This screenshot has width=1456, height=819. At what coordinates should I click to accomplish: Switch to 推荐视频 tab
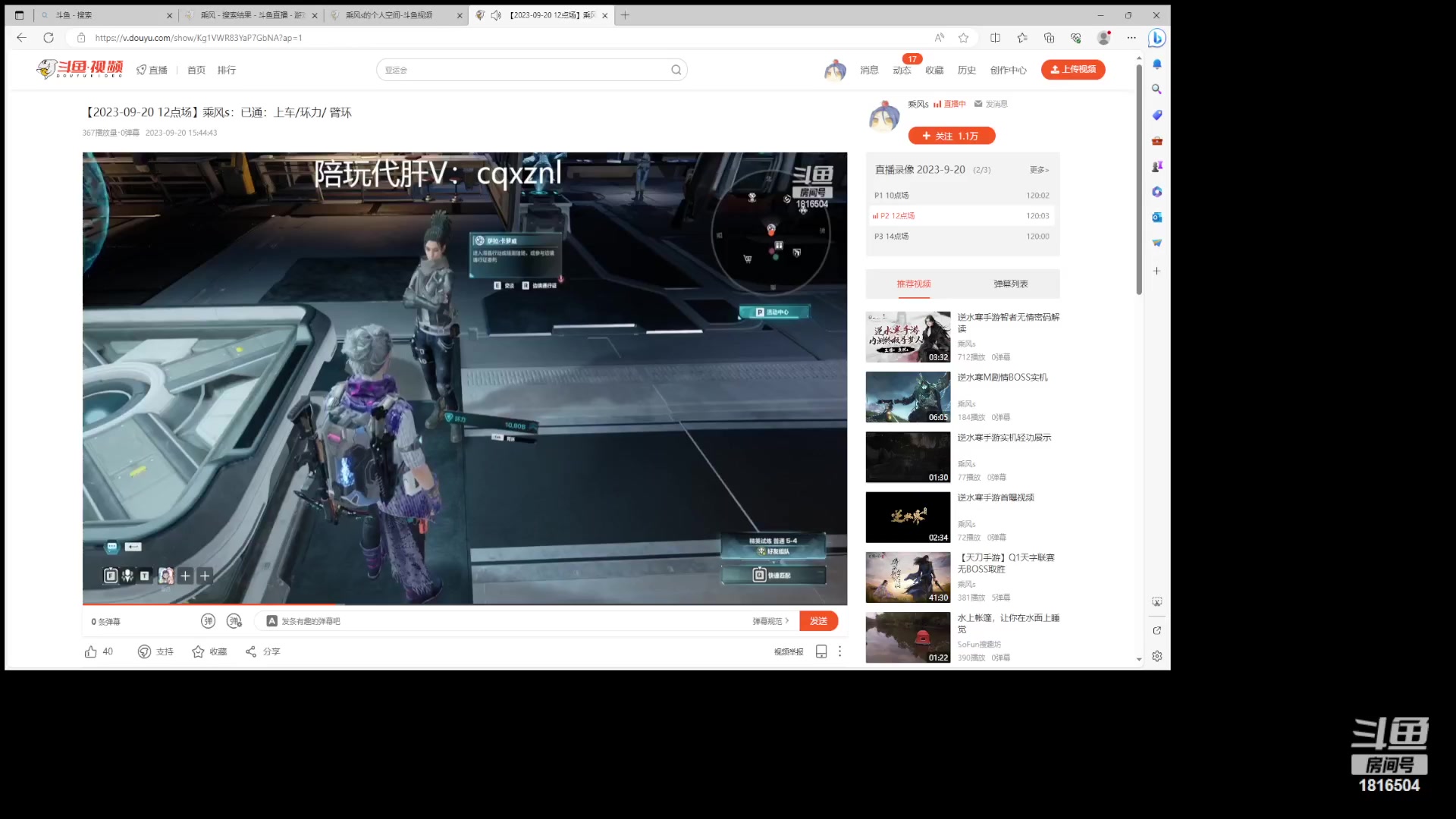coord(914,284)
